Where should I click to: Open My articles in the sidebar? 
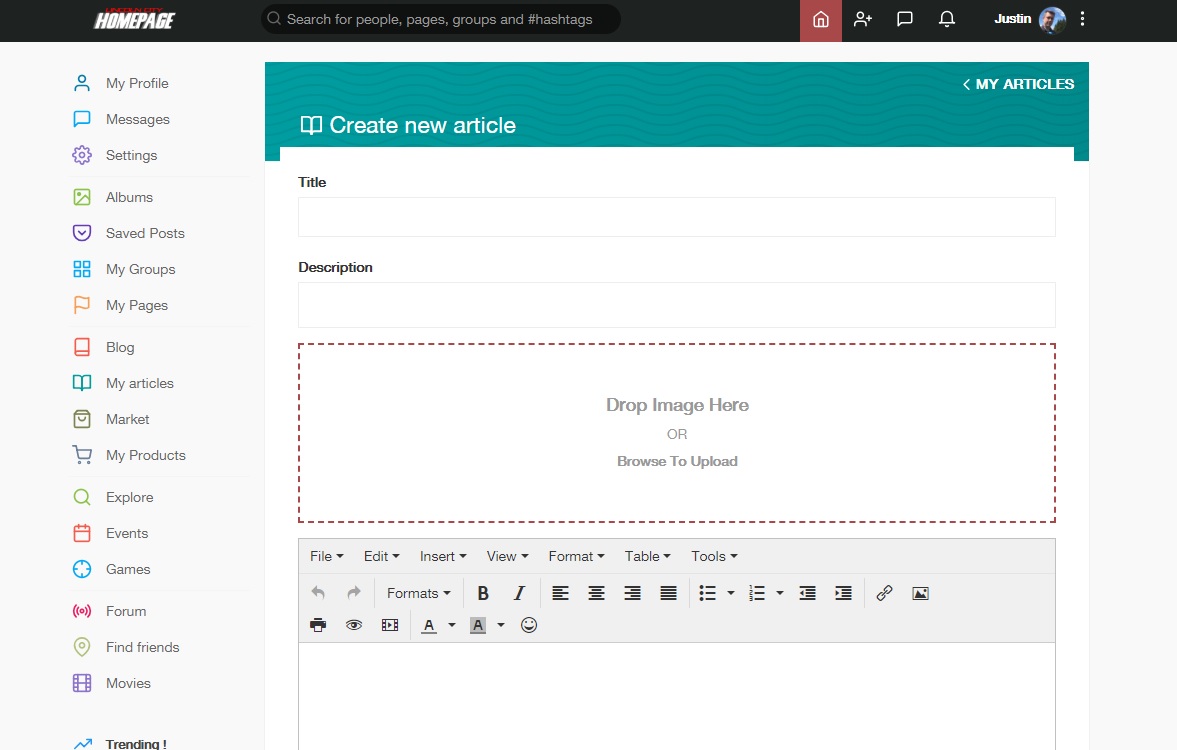coord(140,384)
